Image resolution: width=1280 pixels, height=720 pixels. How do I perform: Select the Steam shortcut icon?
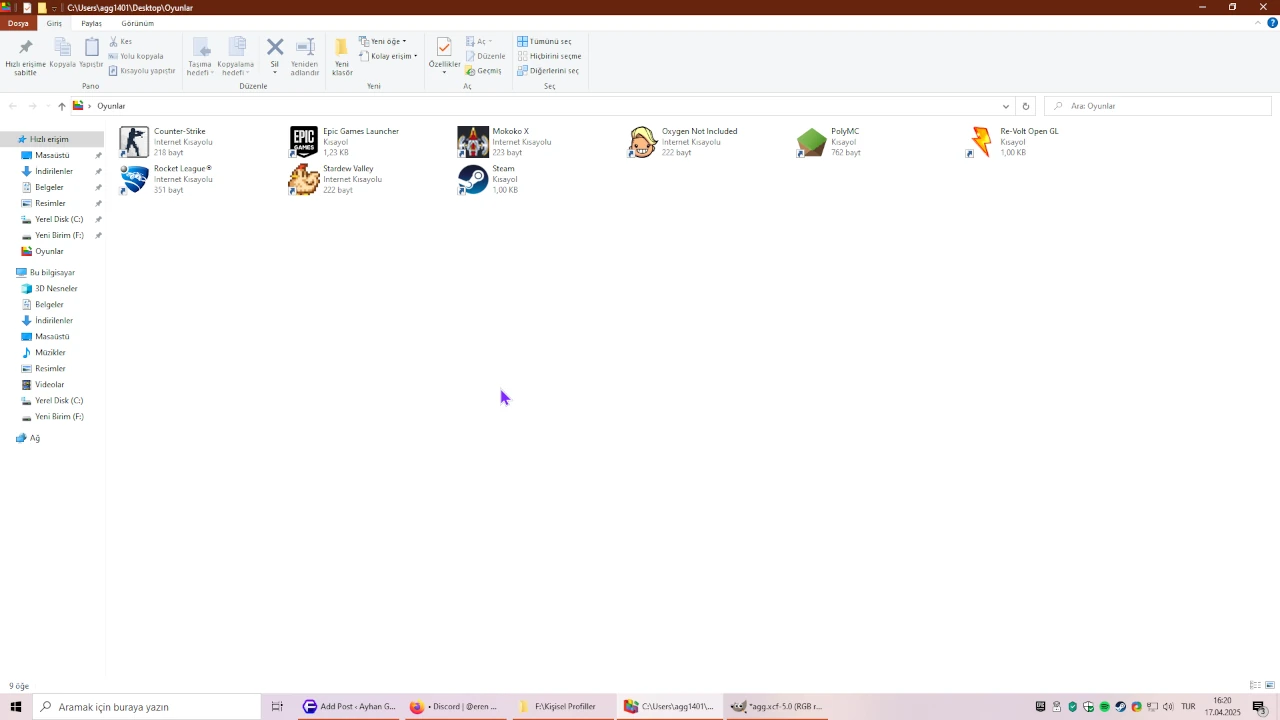[x=473, y=179]
